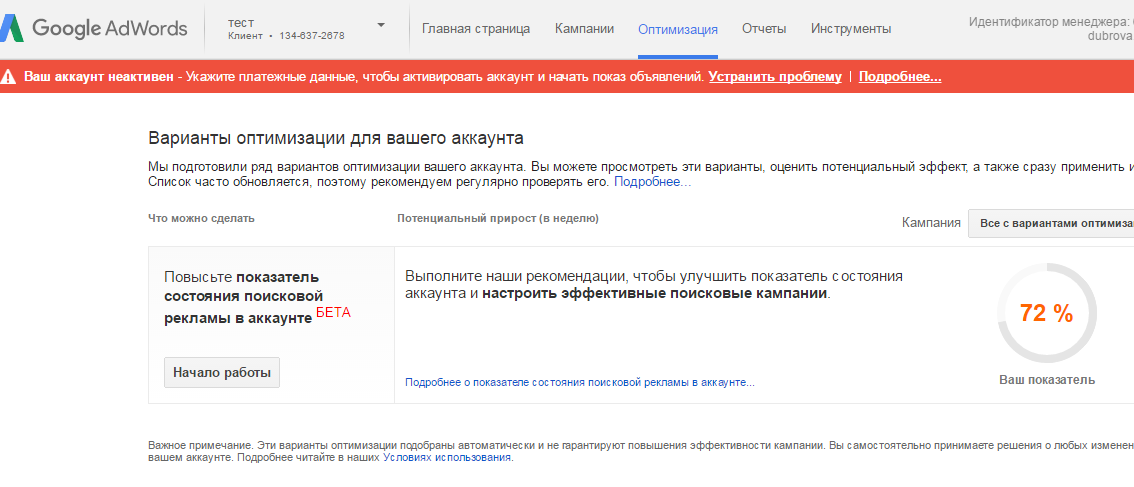The height and width of the screenshot is (487, 1134).
Task: Select the Оптимизация tab
Action: (x=677, y=29)
